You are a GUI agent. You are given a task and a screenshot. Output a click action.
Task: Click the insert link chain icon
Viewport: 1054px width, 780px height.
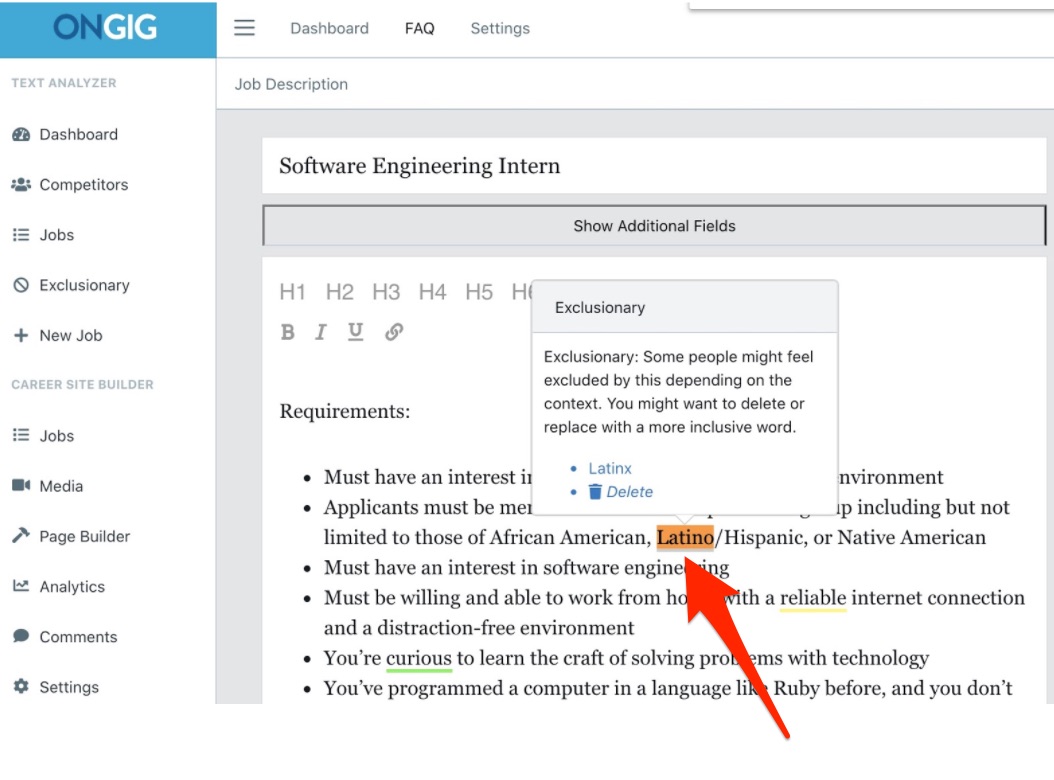pos(394,332)
